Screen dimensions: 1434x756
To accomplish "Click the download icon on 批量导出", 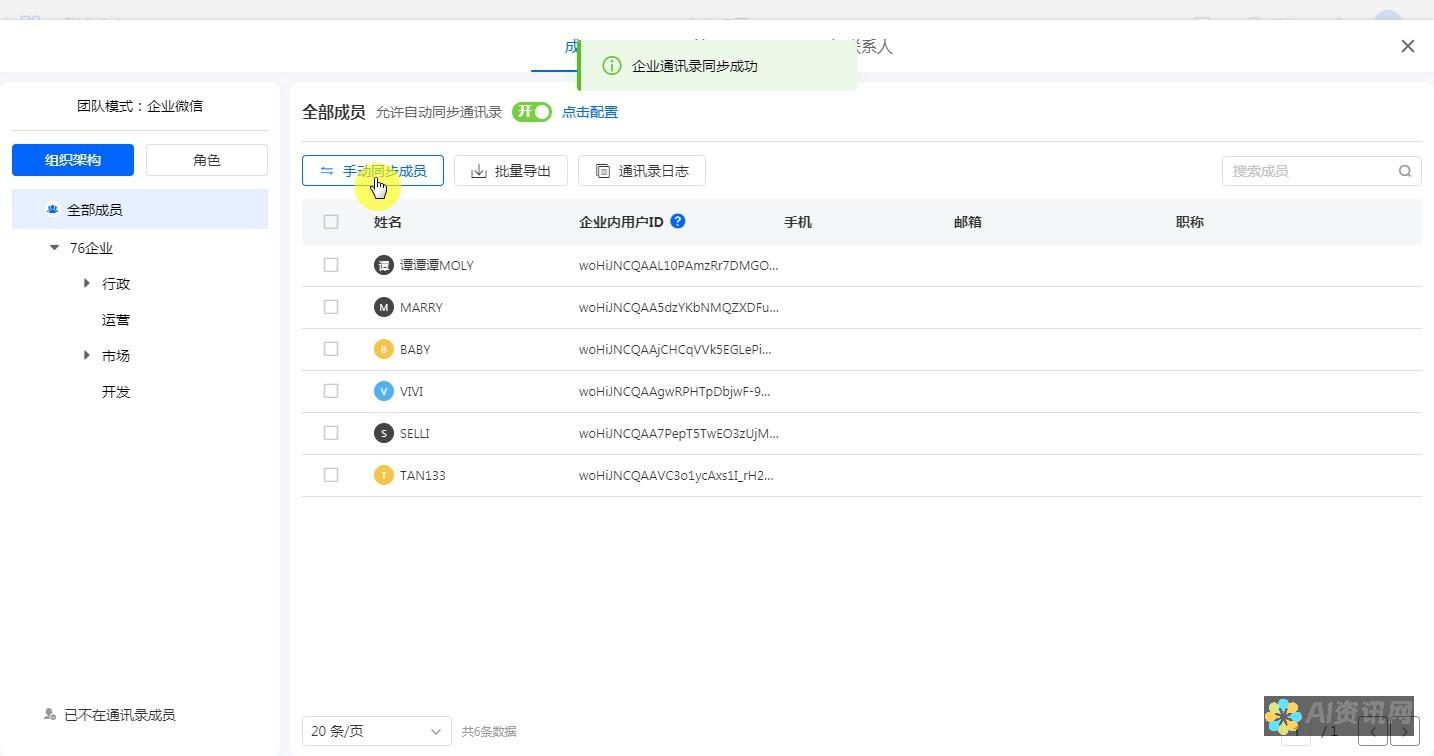I will point(479,171).
